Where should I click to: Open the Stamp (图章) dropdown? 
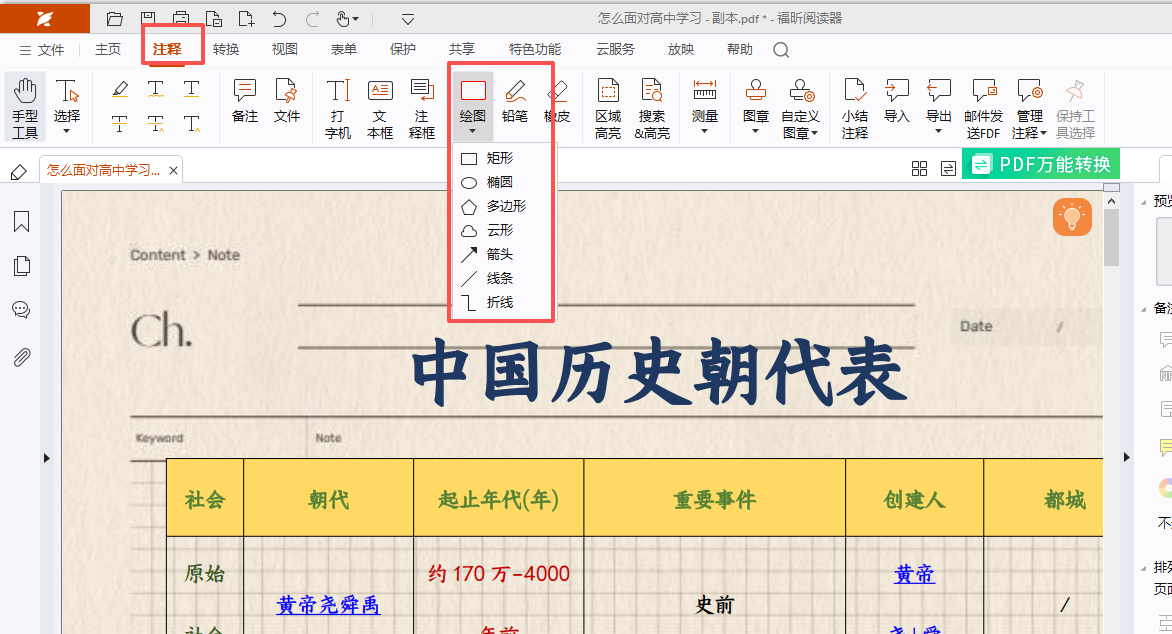(x=756, y=107)
